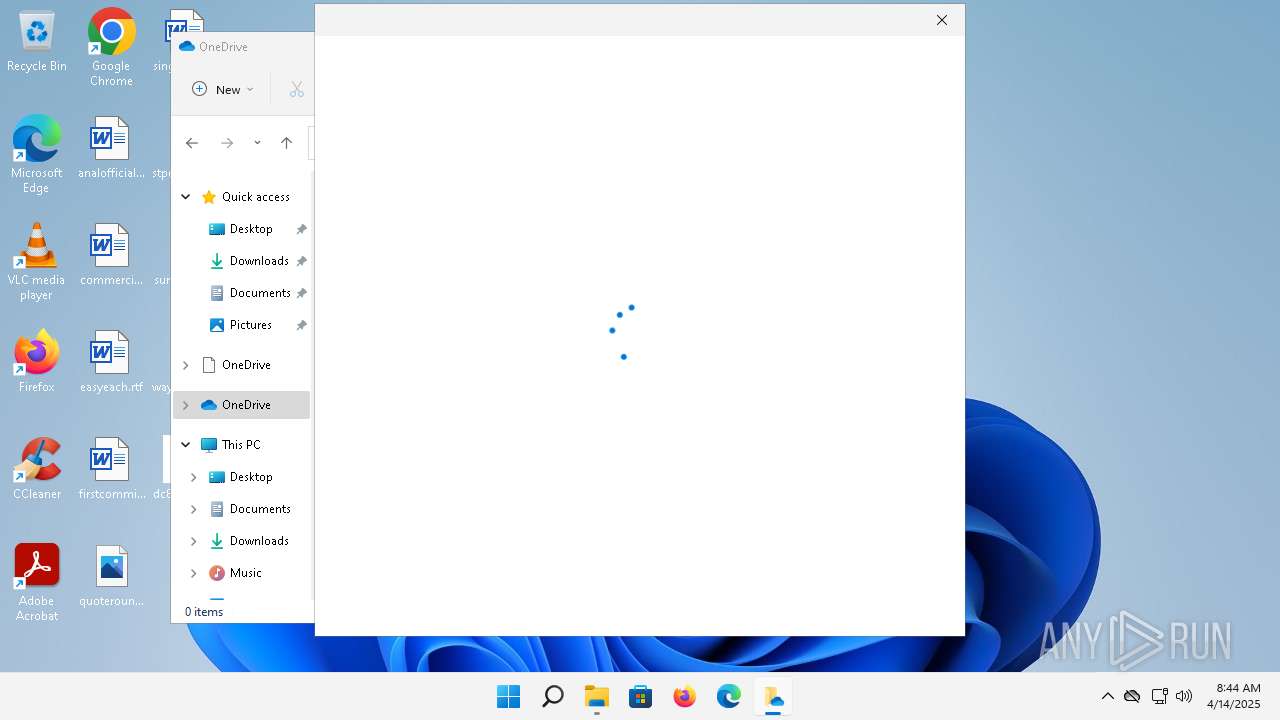The height and width of the screenshot is (720, 1280).
Task: Open network settings from system tray
Action: coord(1159,696)
